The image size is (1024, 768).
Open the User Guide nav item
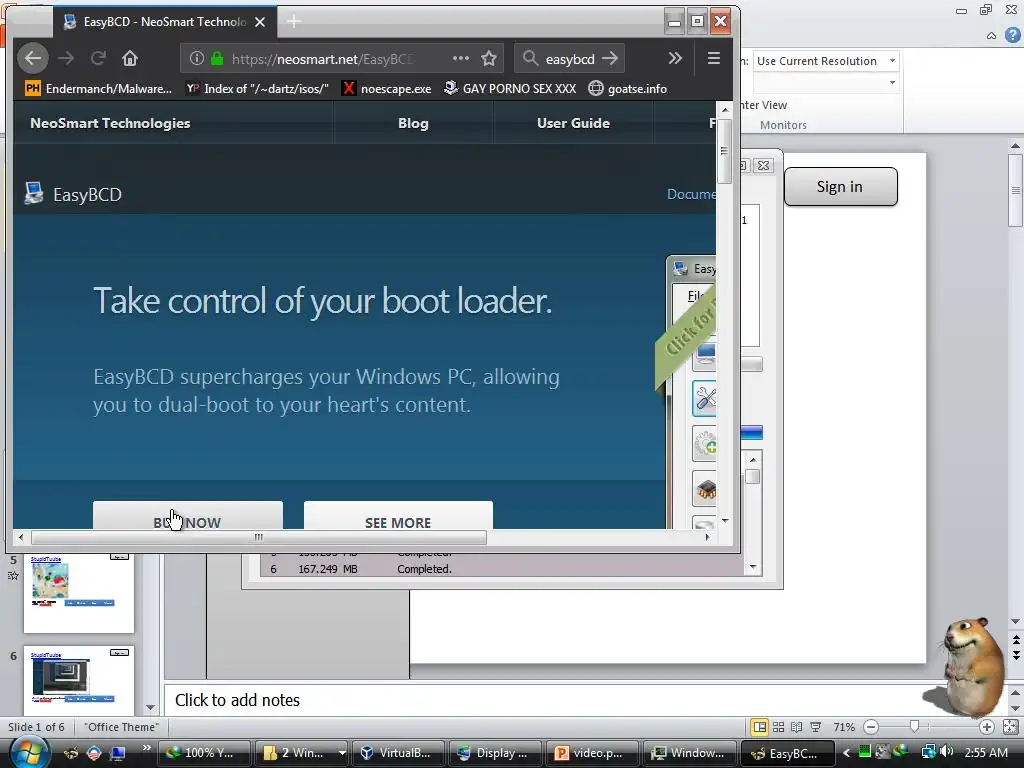click(573, 123)
